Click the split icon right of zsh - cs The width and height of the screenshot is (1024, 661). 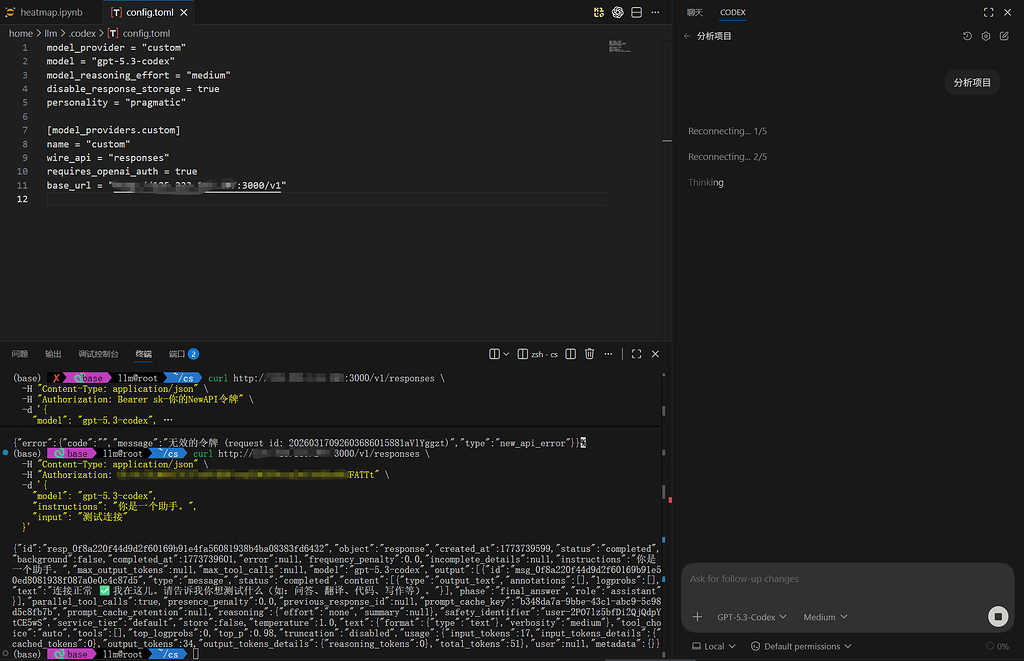tap(571, 354)
